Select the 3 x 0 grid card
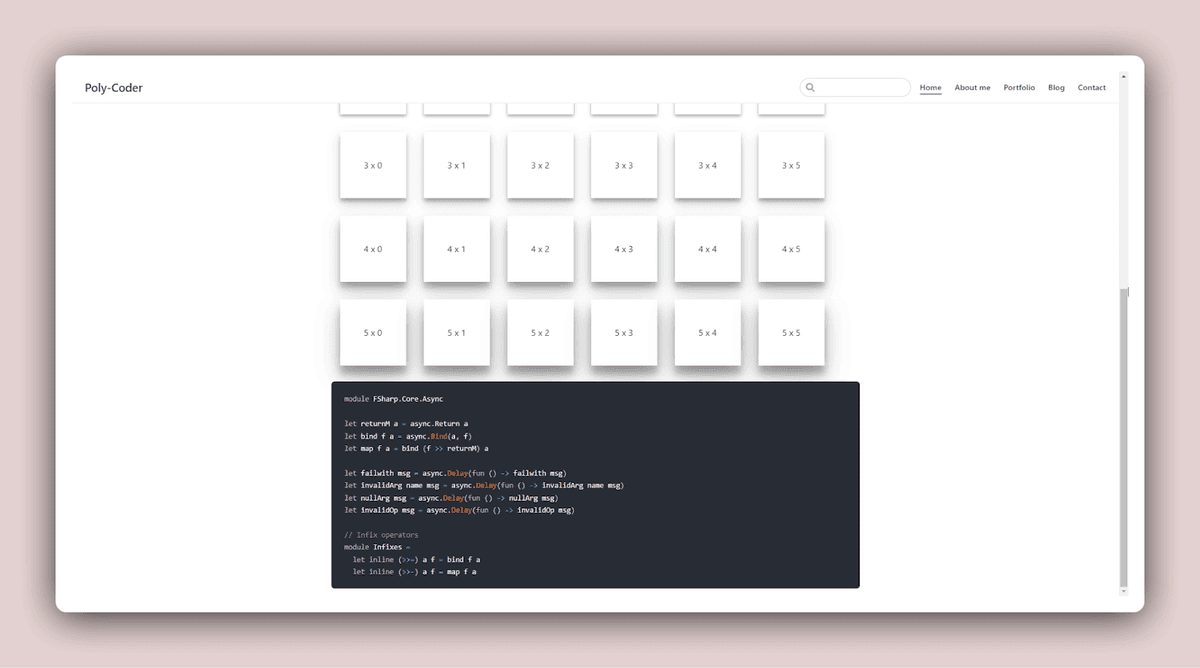The width and height of the screenshot is (1200, 668). click(x=373, y=165)
